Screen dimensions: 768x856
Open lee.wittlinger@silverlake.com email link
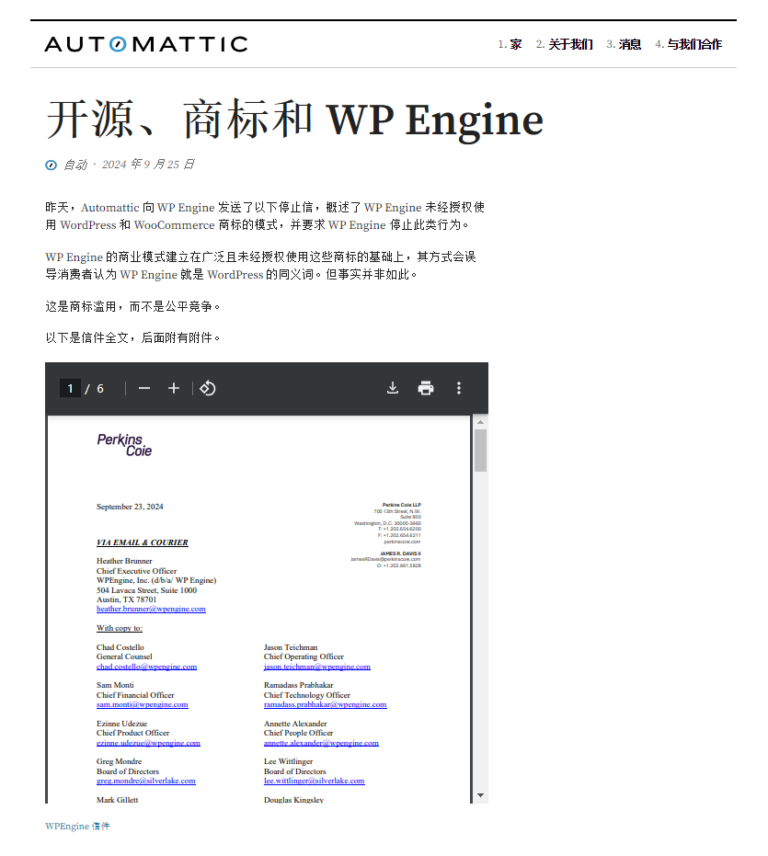pos(314,781)
